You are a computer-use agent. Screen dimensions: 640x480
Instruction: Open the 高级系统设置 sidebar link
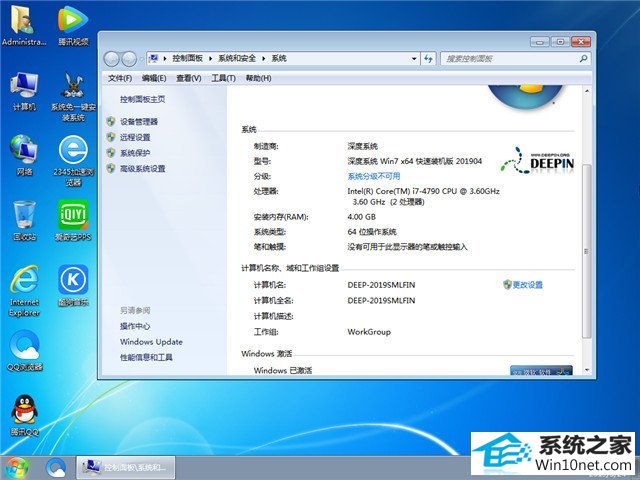[x=142, y=169]
